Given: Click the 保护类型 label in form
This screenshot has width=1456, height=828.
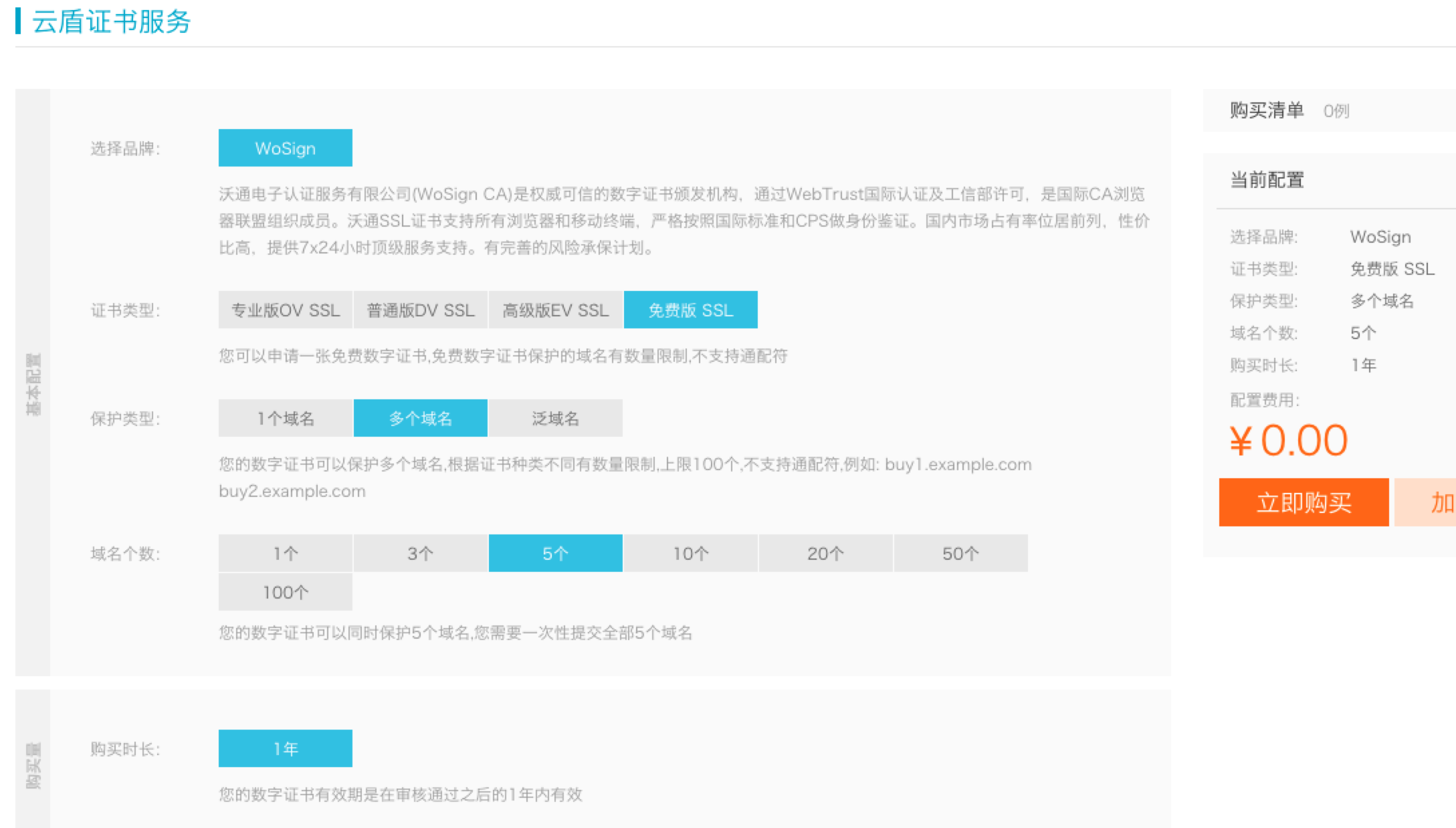Looking at the screenshot, I should point(125,419).
